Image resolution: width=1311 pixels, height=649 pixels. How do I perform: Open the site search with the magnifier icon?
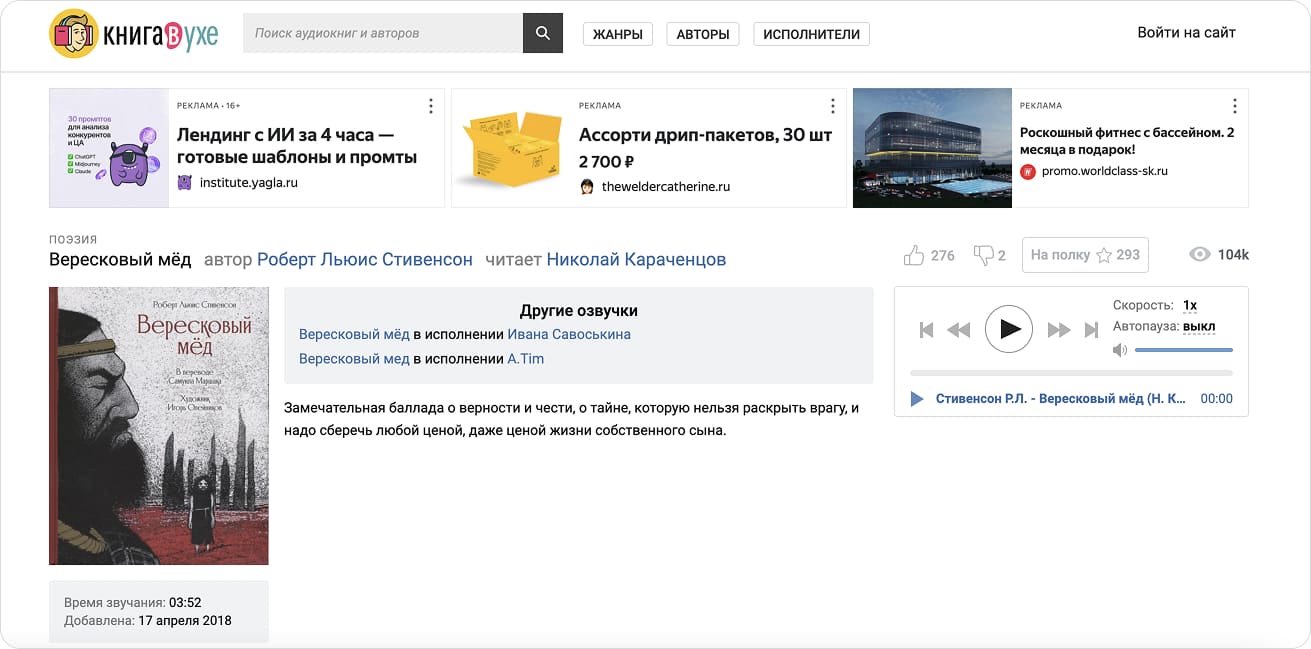pos(542,32)
